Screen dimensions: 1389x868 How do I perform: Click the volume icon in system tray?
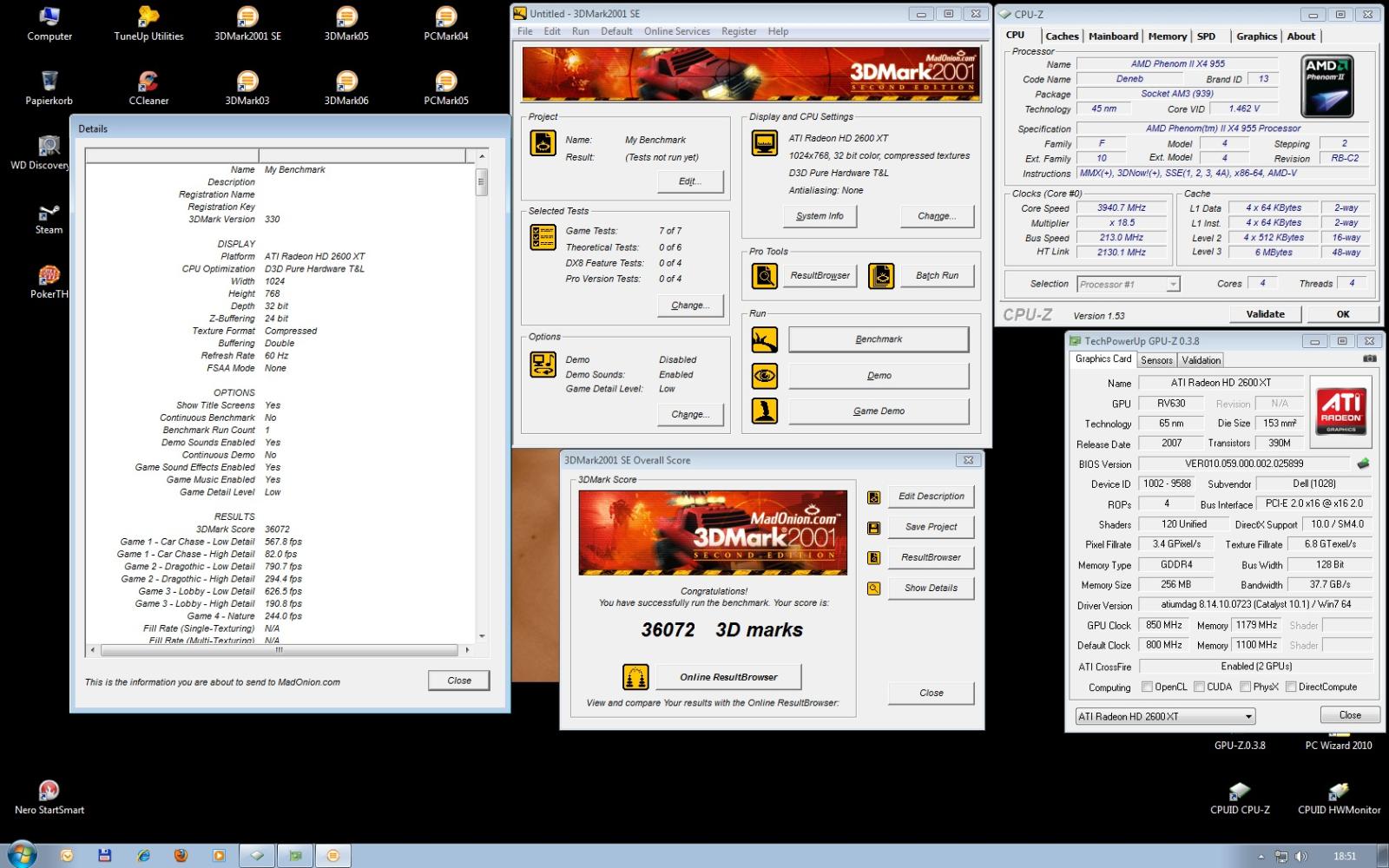1301,857
